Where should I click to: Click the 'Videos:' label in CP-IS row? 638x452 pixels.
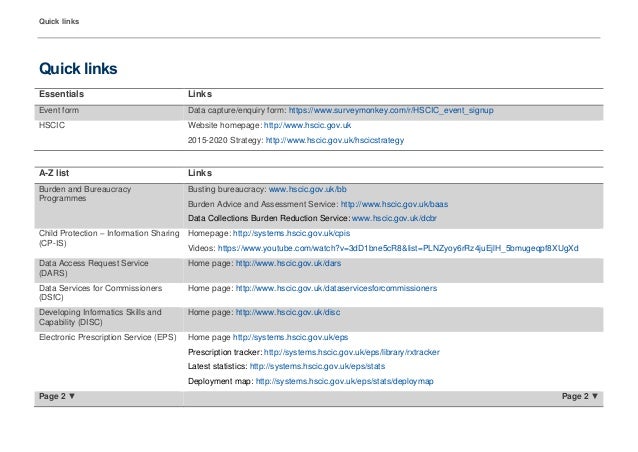(201, 248)
